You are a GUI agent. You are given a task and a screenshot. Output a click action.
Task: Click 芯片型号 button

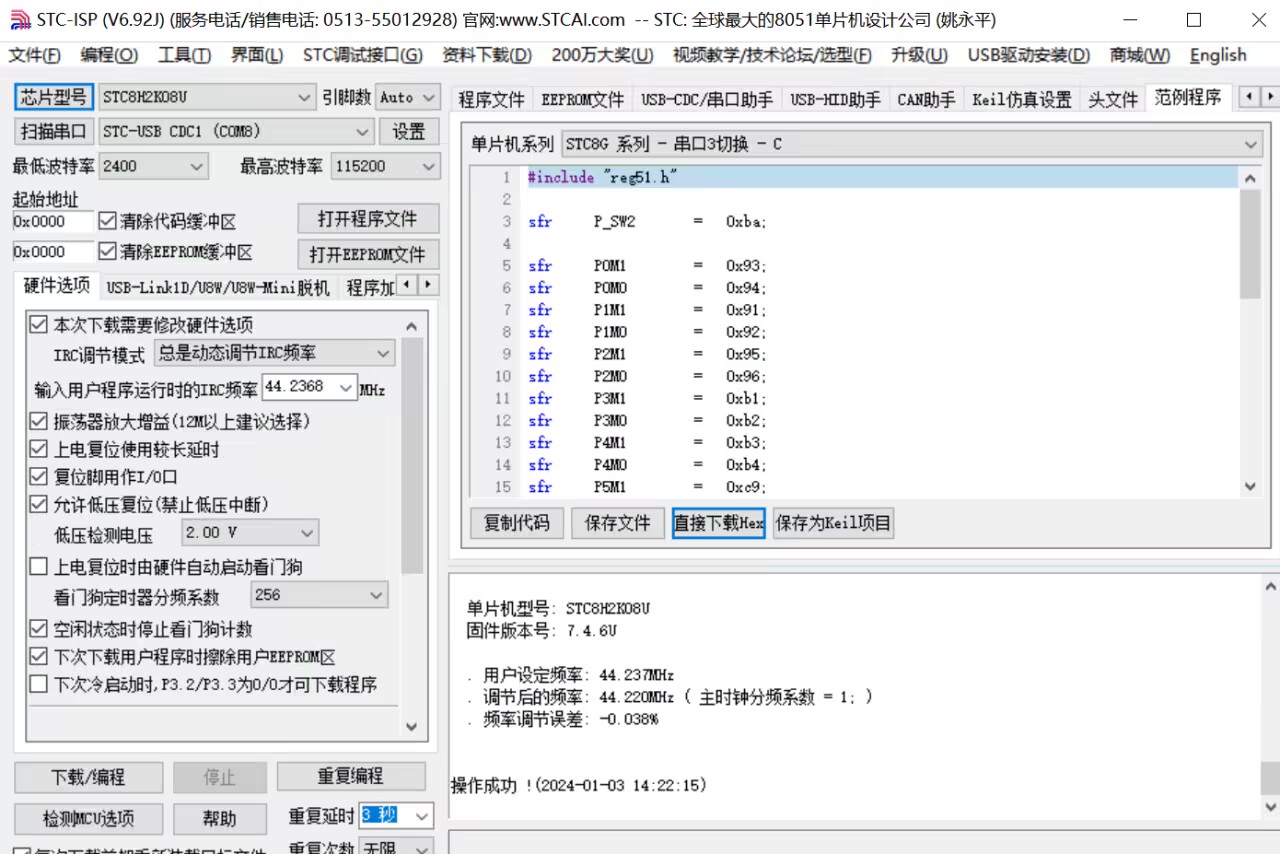[x=54, y=97]
